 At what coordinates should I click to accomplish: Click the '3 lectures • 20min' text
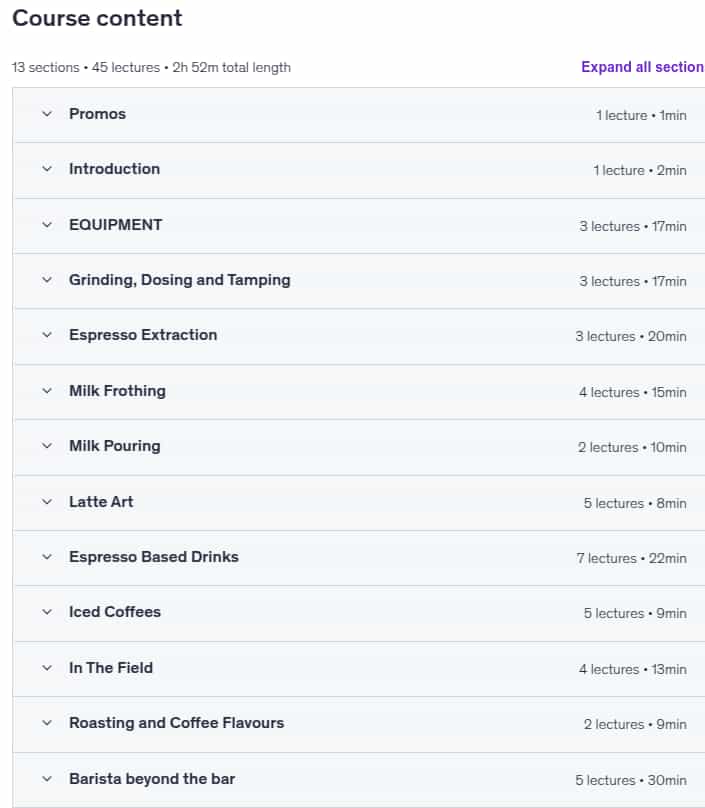pyautogui.click(x=631, y=337)
